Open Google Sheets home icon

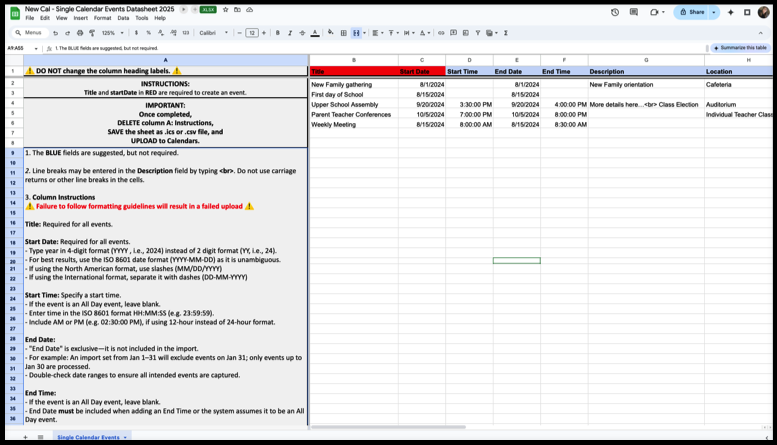click(x=15, y=13)
